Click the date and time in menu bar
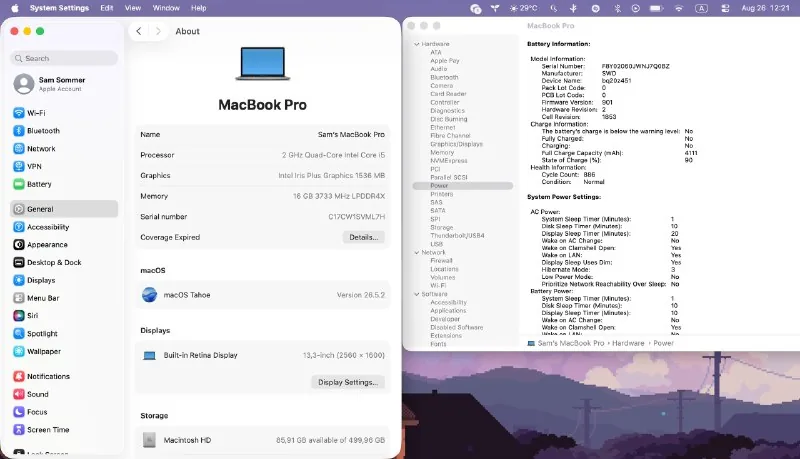 765,8
